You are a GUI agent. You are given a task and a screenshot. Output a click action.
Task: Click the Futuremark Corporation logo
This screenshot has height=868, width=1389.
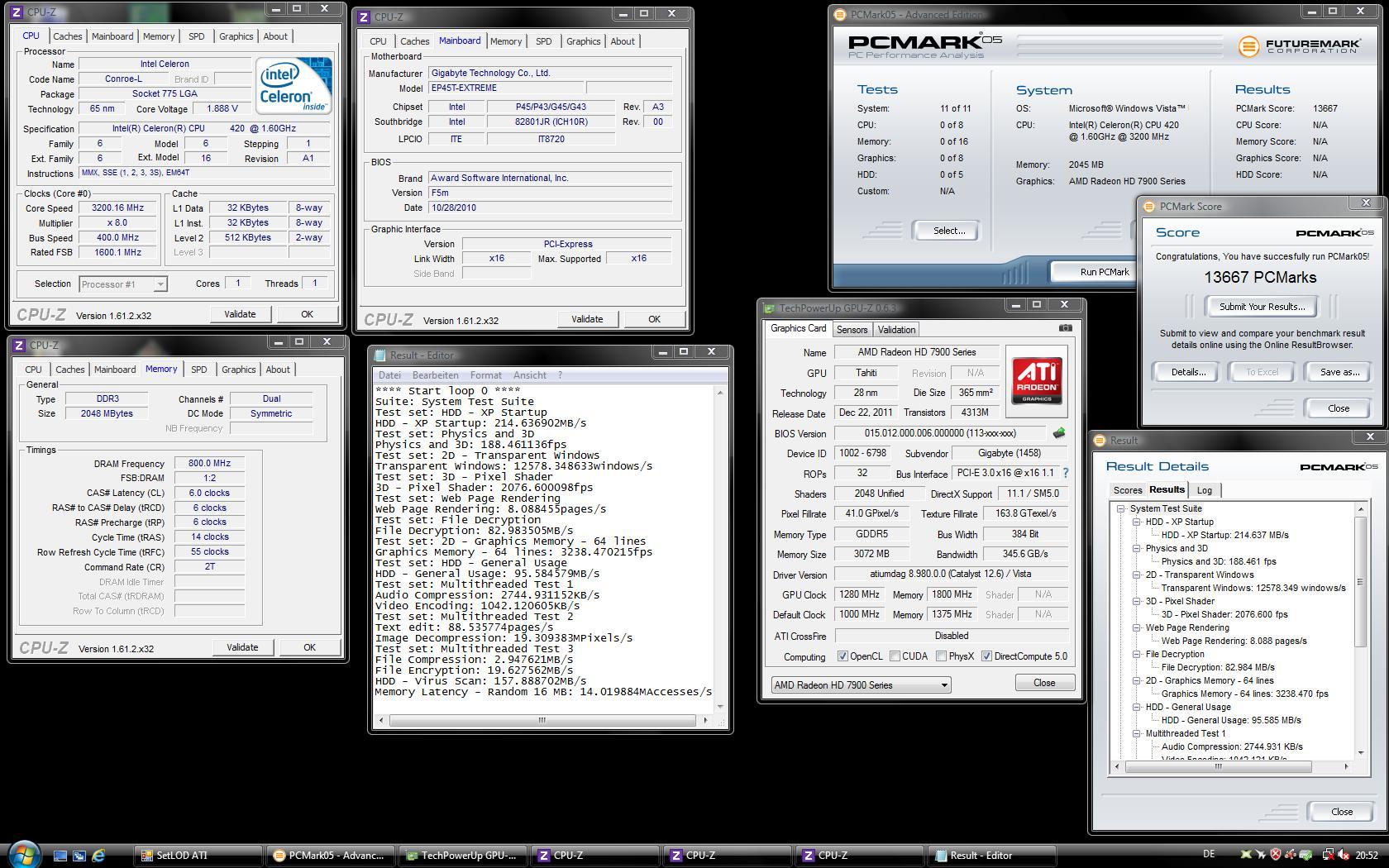coord(1298,46)
